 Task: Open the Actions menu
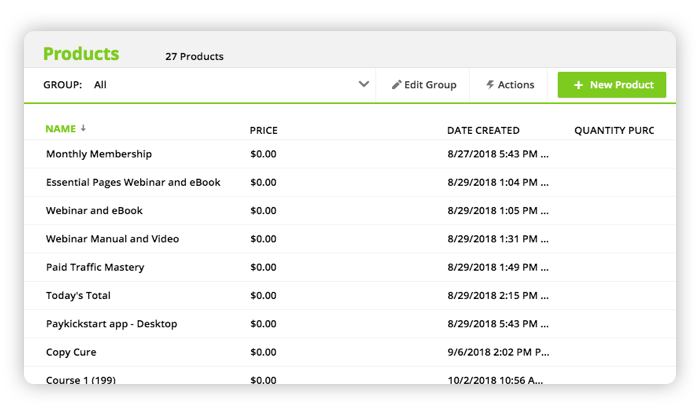tap(510, 85)
